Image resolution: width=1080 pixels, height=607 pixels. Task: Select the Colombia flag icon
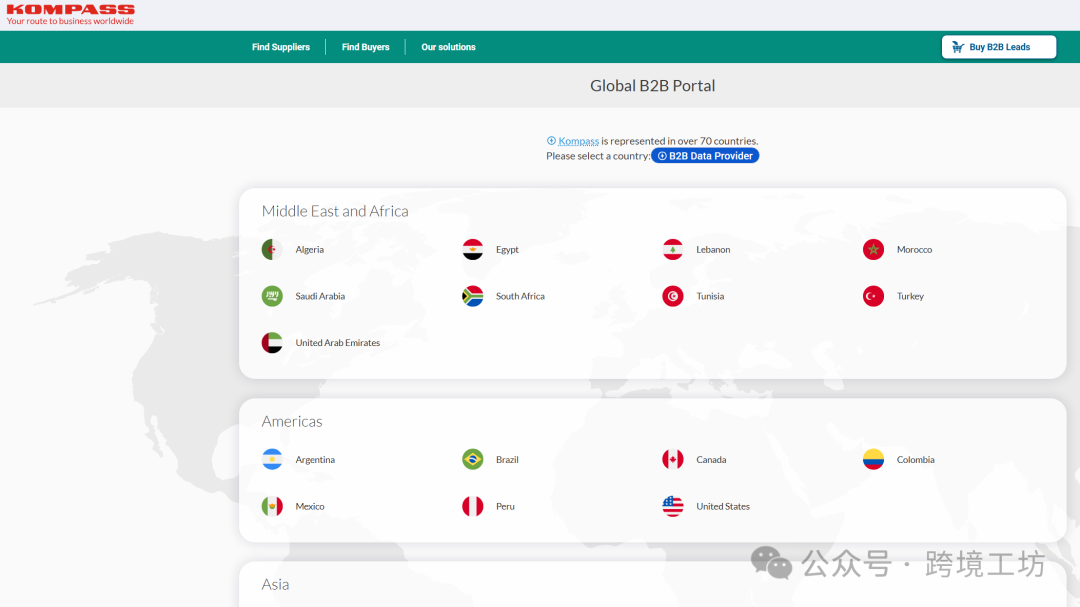(x=873, y=460)
